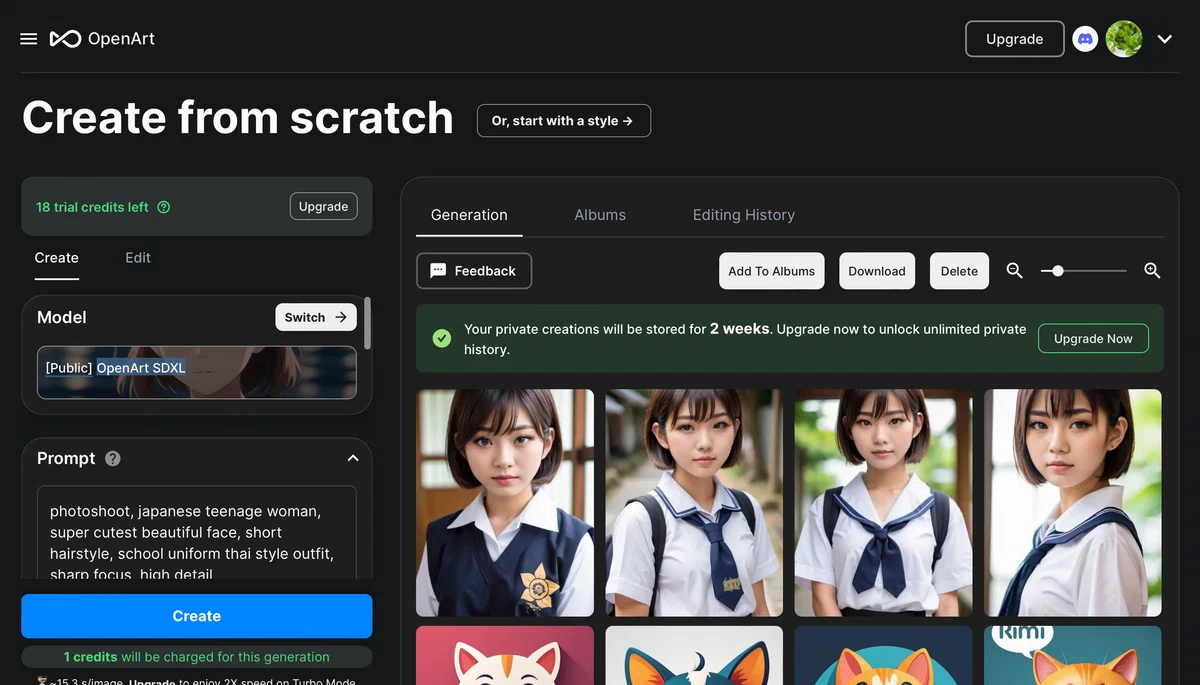Click the zoom in magnifier icon

(1152, 271)
